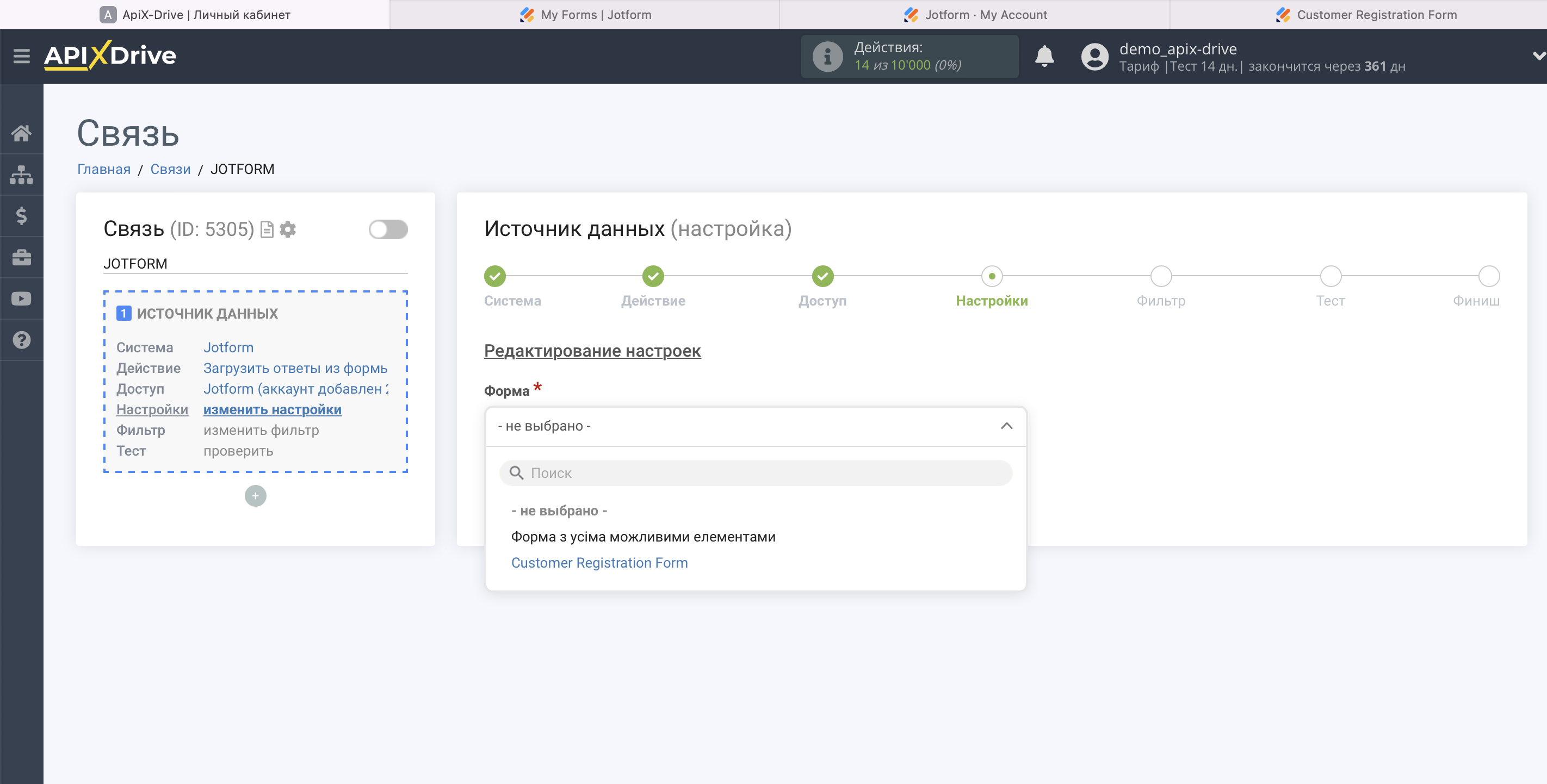Click the 'Редактирование настроек' heading

point(592,351)
